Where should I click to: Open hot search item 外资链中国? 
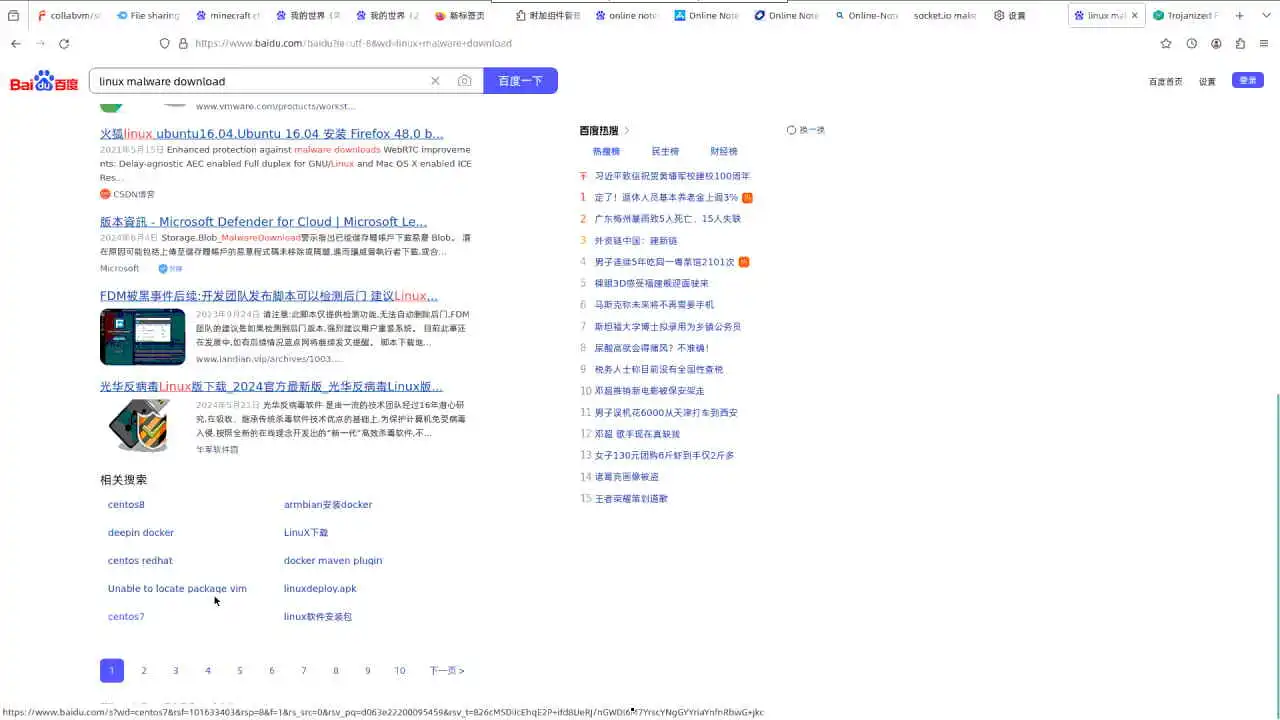click(x=636, y=241)
